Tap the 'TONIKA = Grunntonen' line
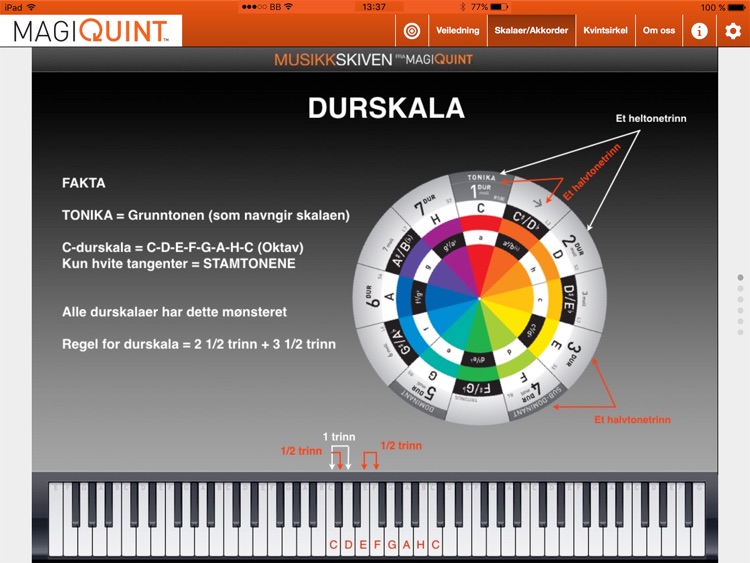This screenshot has height=563, width=750. pyautogui.click(x=206, y=215)
